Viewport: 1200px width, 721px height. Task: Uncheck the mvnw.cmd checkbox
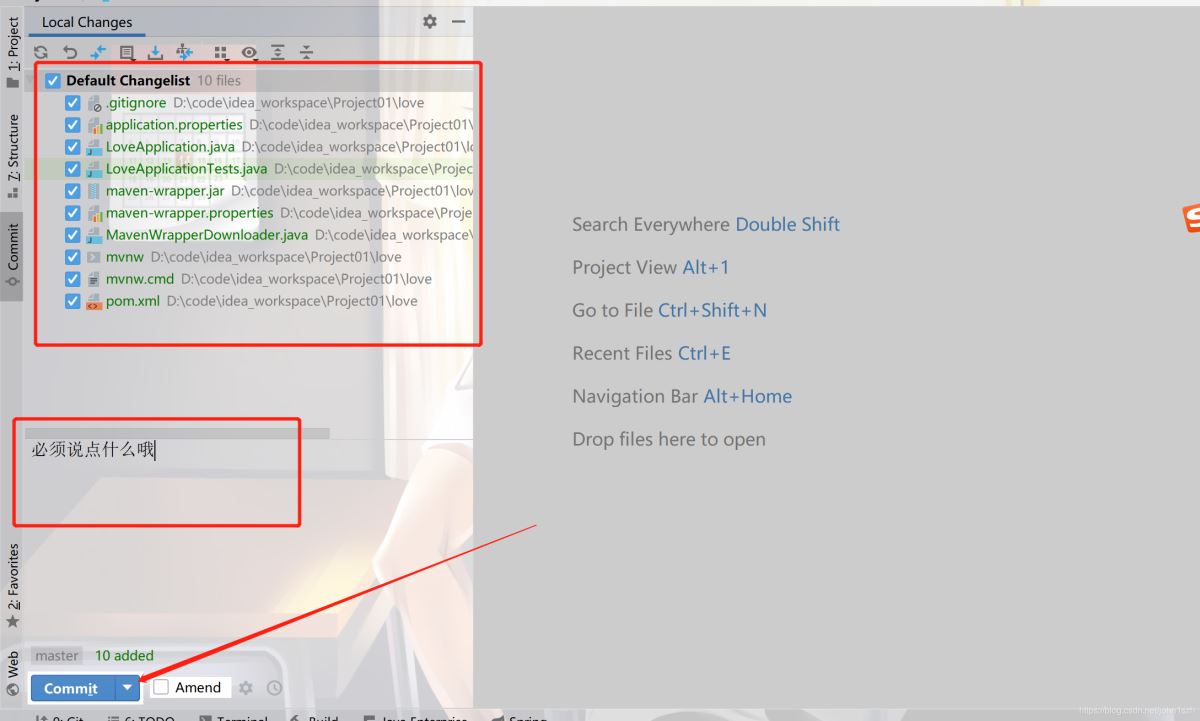[72, 279]
